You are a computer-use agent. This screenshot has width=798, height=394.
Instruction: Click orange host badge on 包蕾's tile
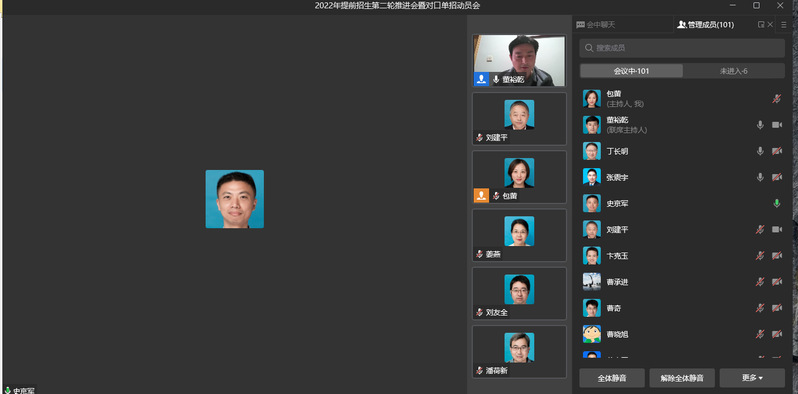click(x=481, y=195)
